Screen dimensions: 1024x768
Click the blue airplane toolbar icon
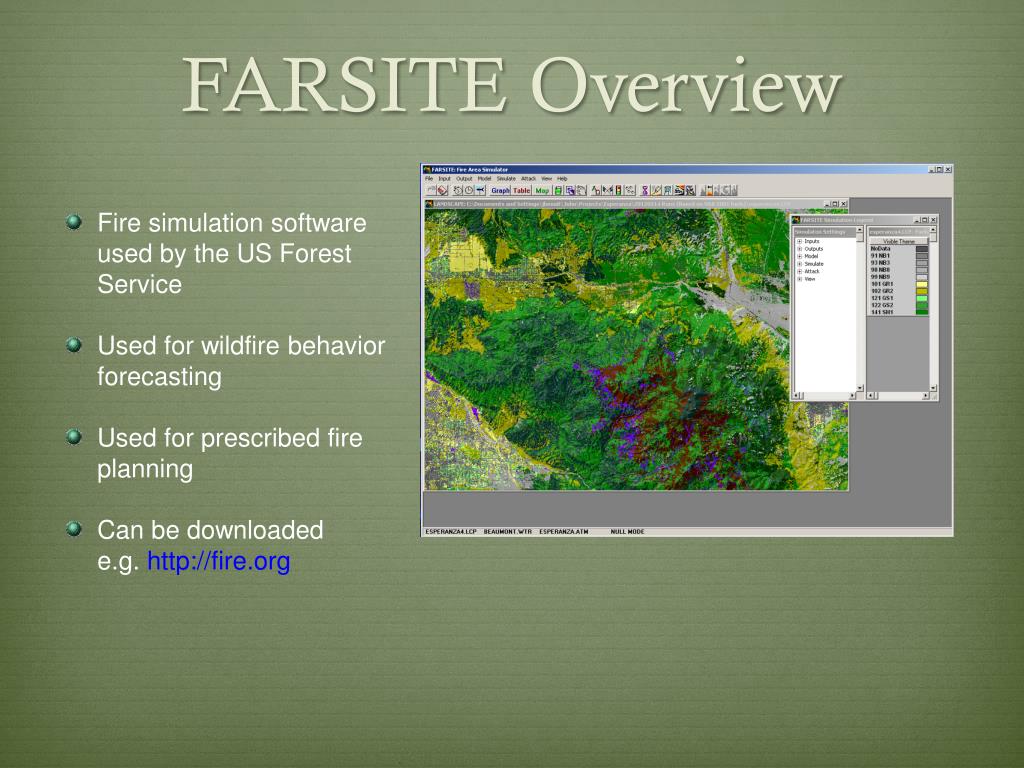coord(480,190)
